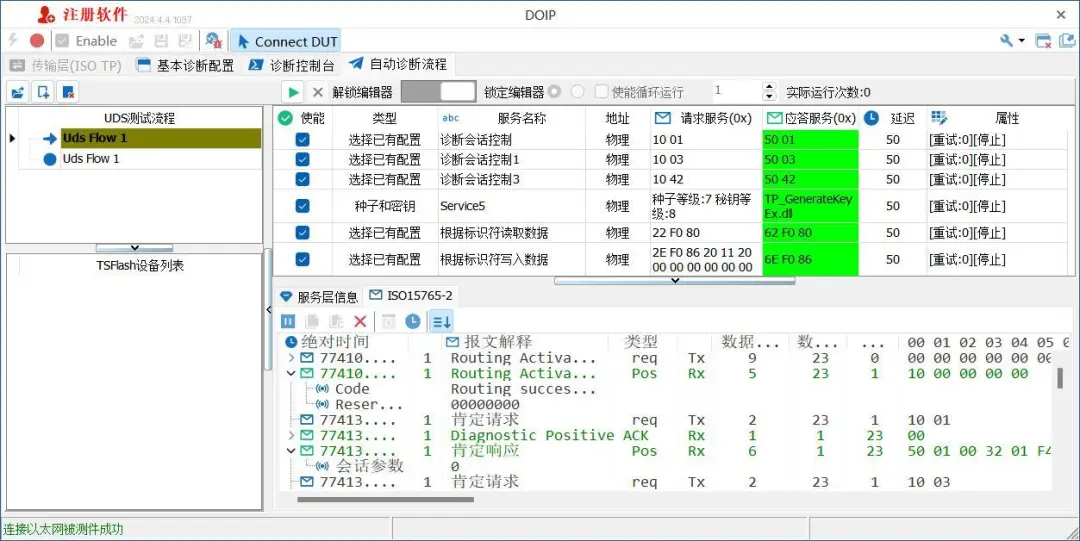Click the second copy icon in log toolbar
This screenshot has height=541, width=1080.
[336, 321]
